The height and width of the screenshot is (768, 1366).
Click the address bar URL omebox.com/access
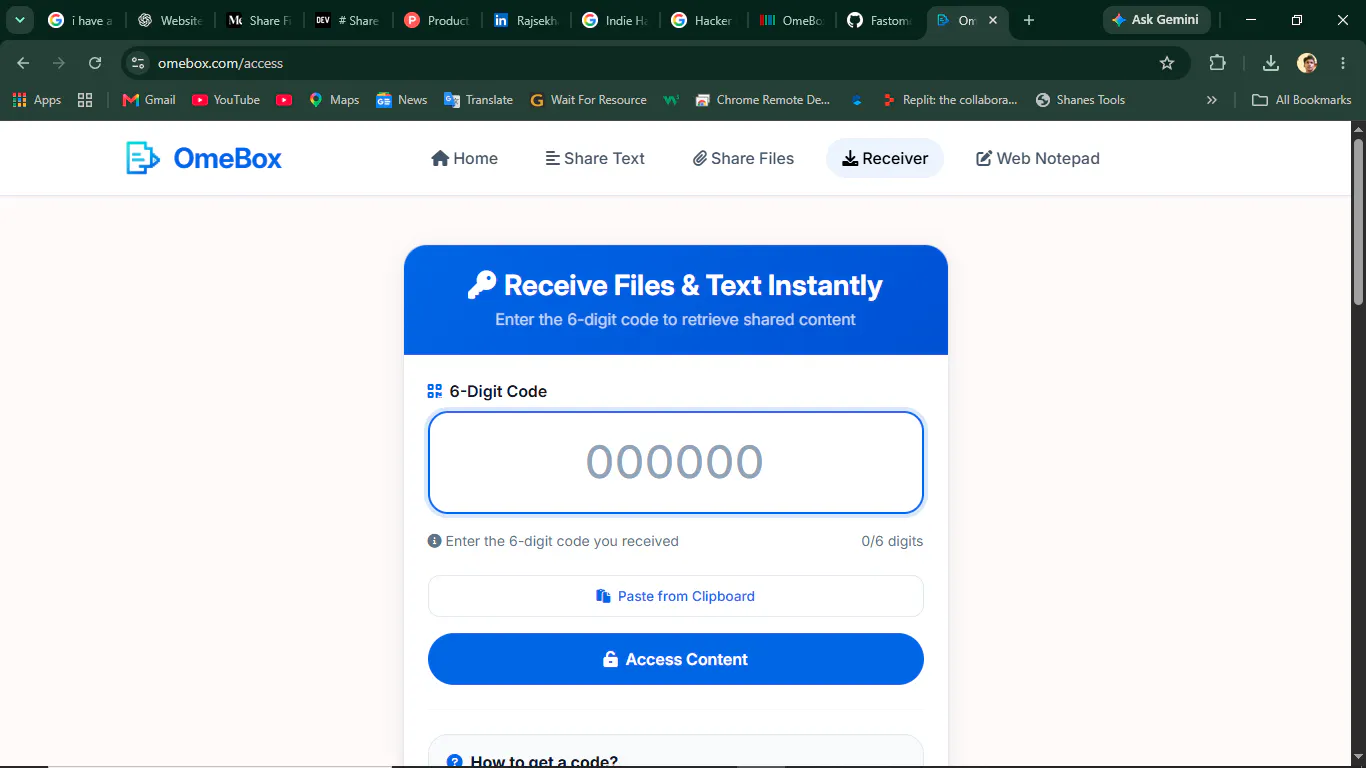[220, 63]
